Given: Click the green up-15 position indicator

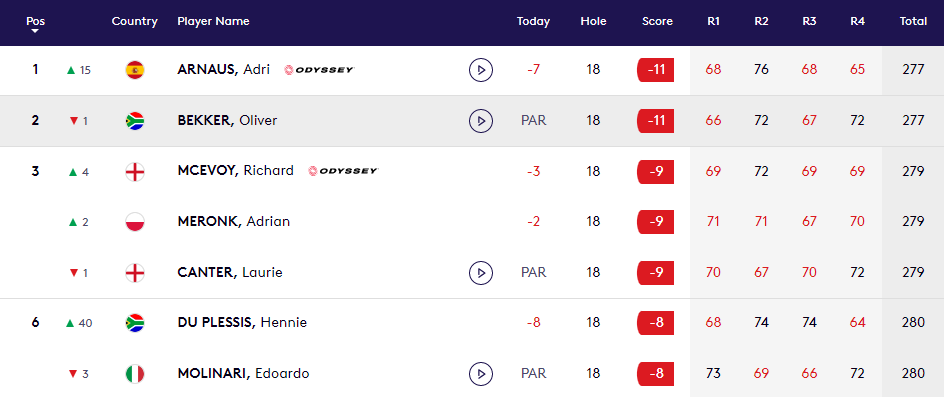Looking at the screenshot, I should (x=78, y=70).
